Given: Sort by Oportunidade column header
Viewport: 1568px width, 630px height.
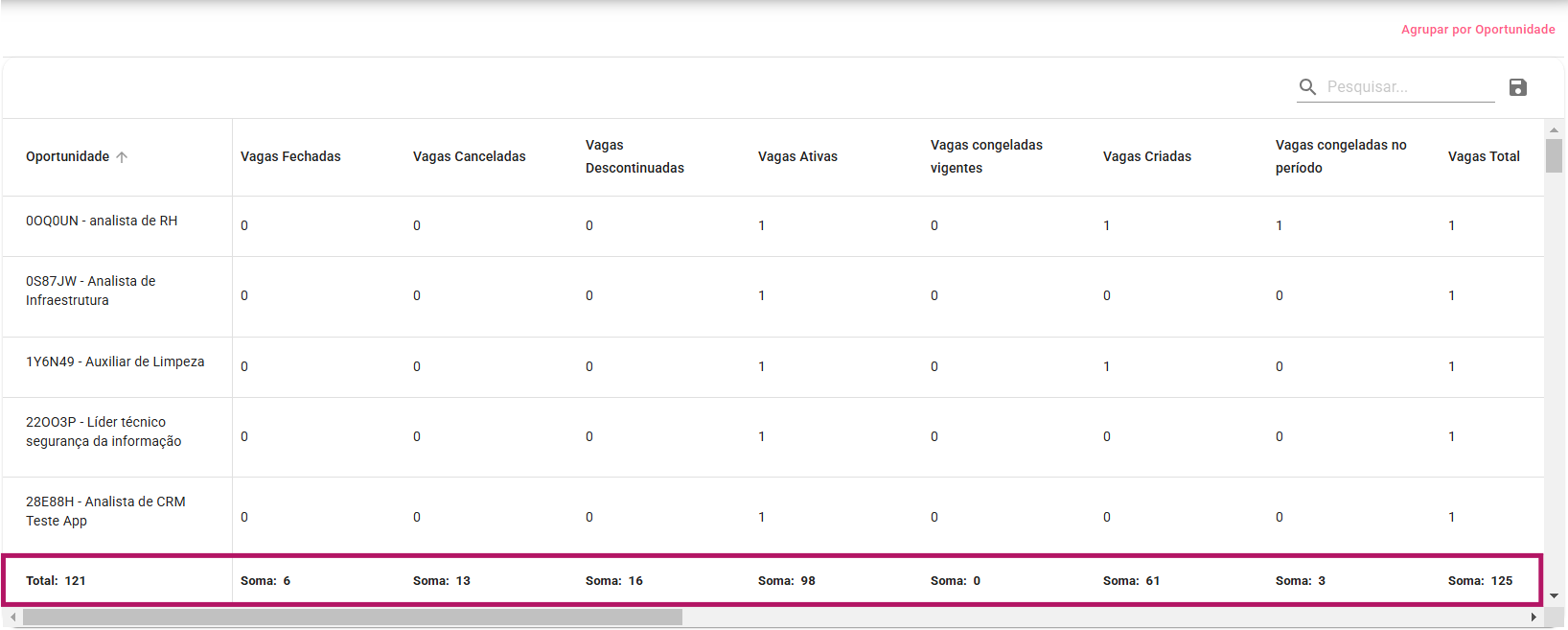Looking at the screenshot, I should tap(67, 156).
